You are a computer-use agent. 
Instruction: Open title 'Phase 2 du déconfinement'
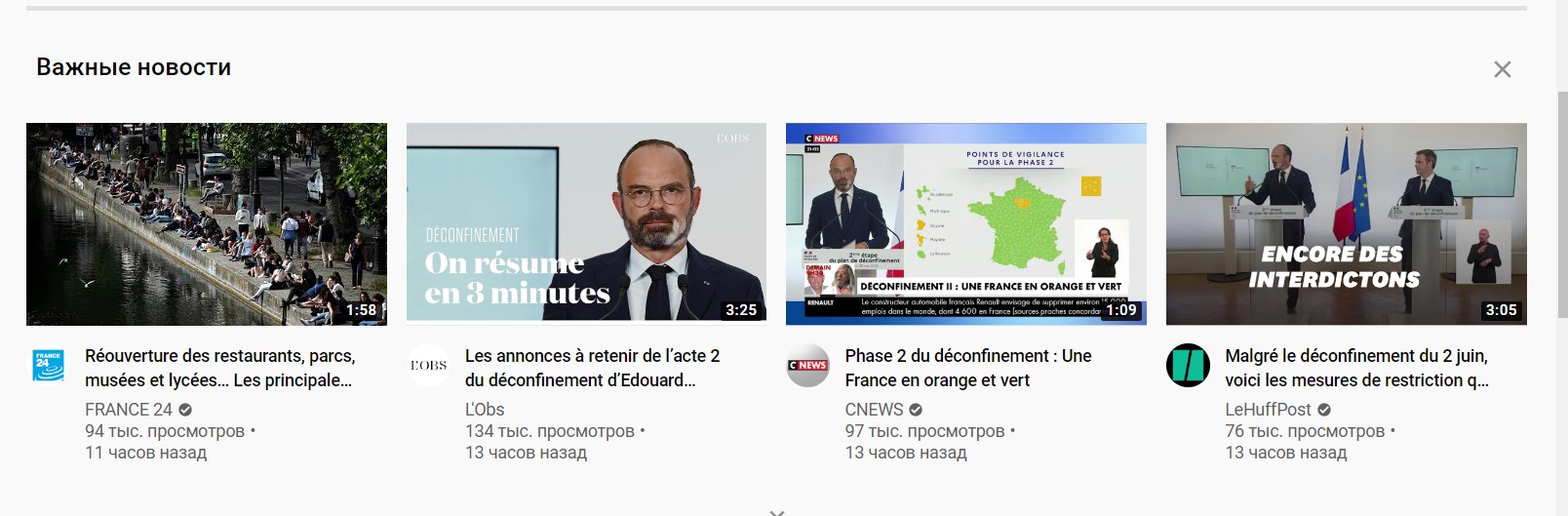[x=968, y=368]
